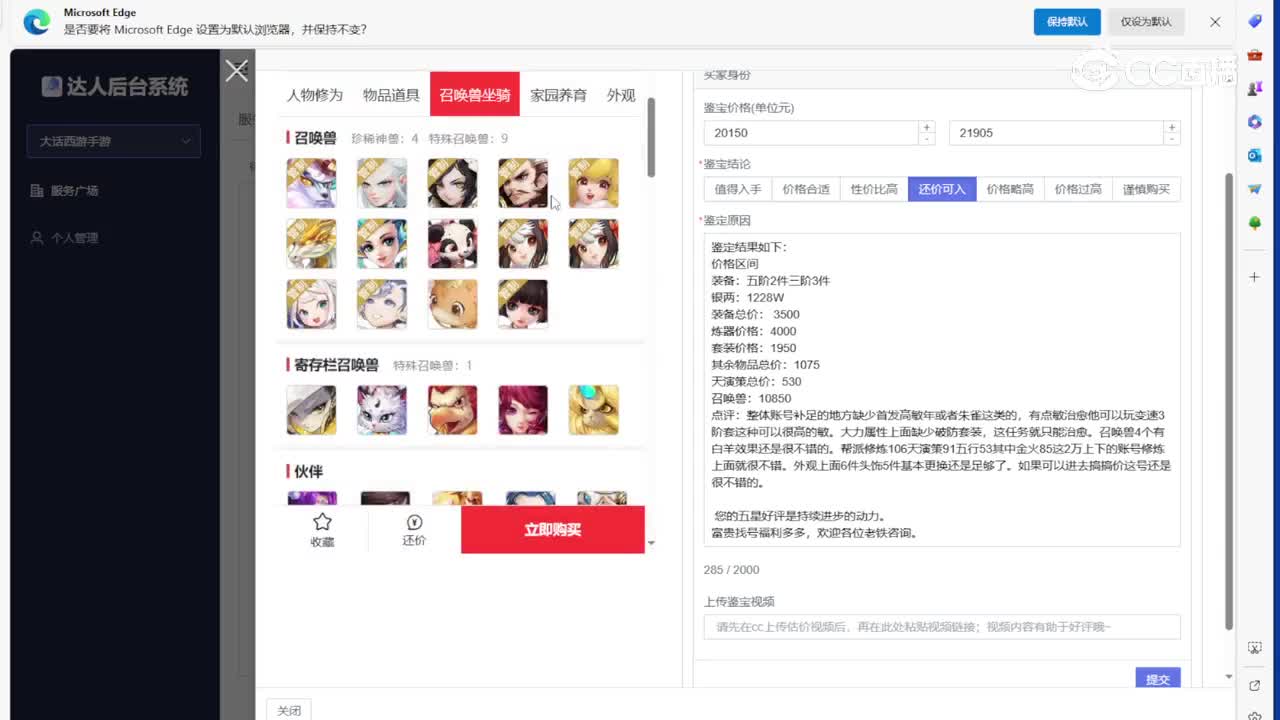Click the 达人后台系统 logo icon

click(51, 87)
